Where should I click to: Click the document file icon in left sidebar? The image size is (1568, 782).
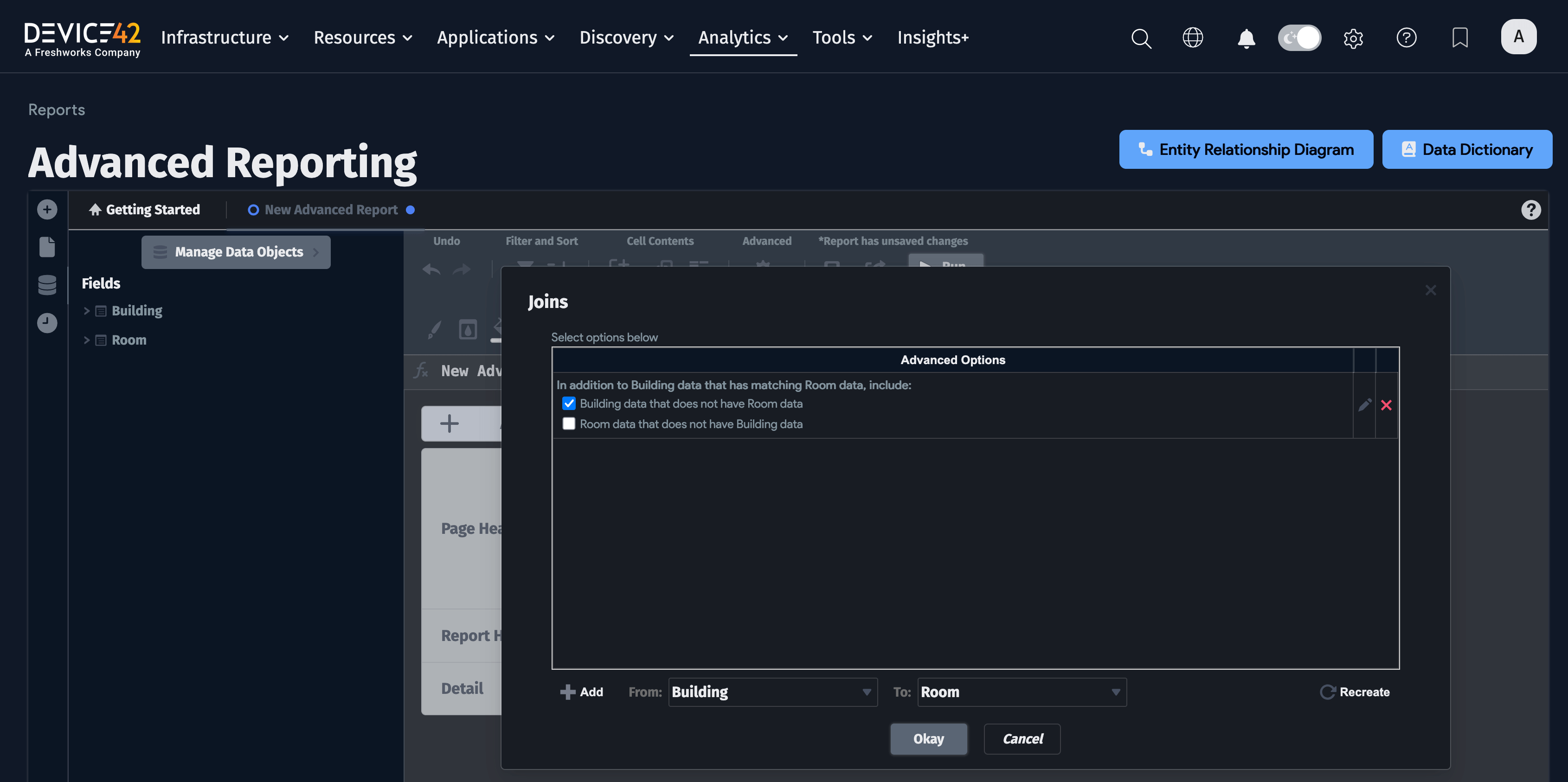click(47, 247)
